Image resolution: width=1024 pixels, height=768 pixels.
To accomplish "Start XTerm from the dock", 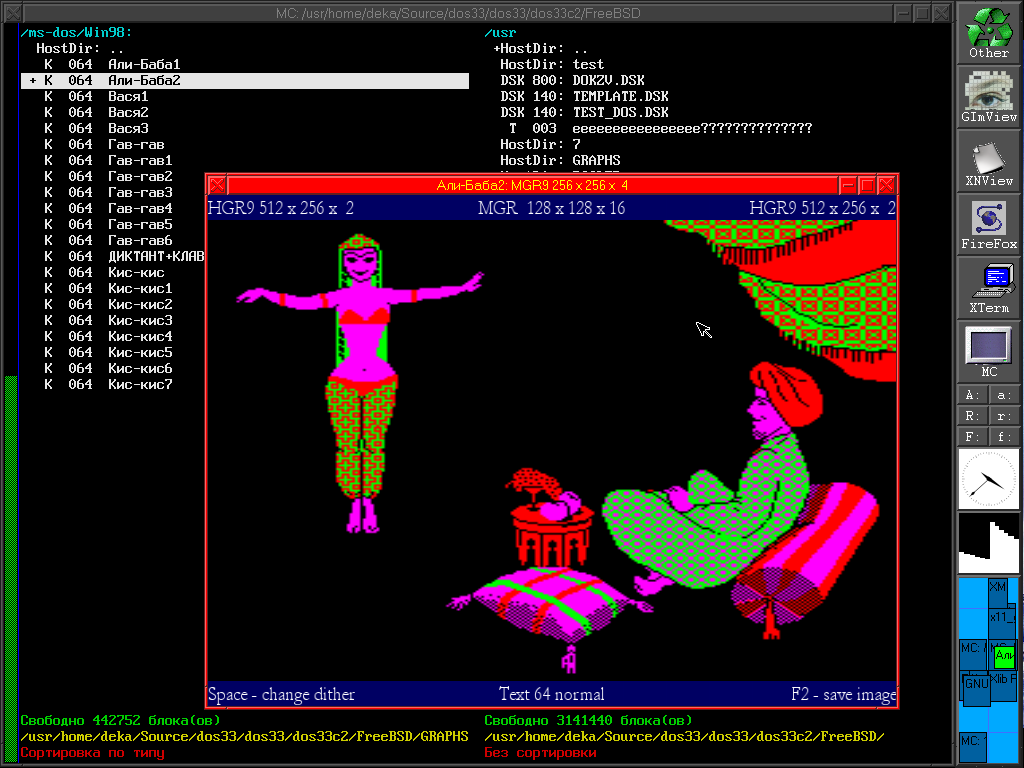I will point(989,288).
